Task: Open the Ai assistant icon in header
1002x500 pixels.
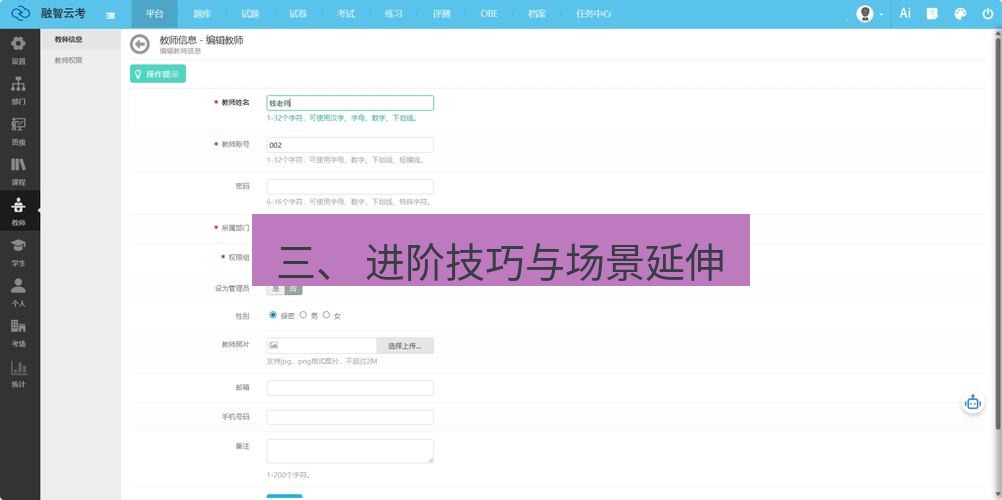Action: [905, 13]
